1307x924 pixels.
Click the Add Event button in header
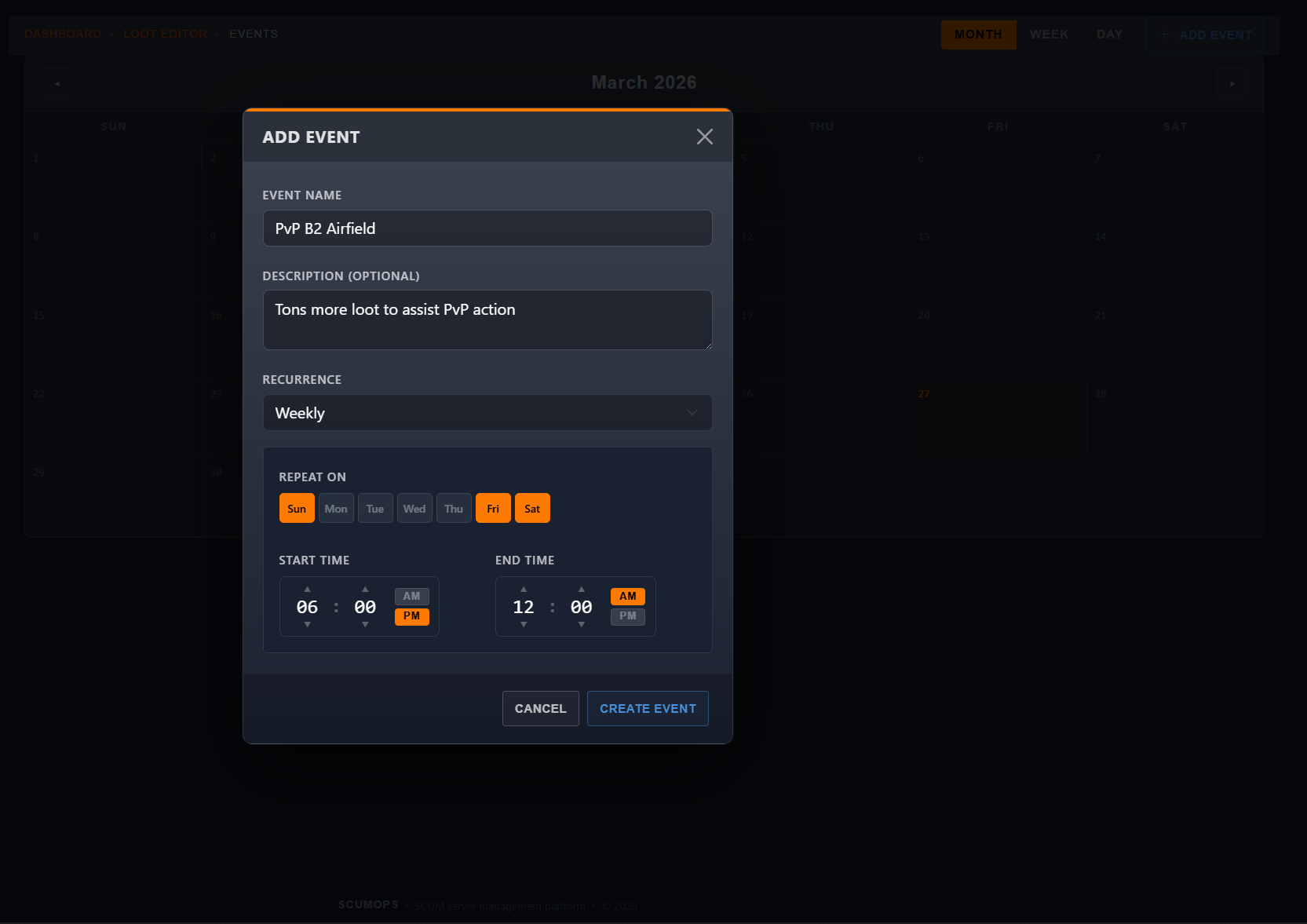point(1207,35)
